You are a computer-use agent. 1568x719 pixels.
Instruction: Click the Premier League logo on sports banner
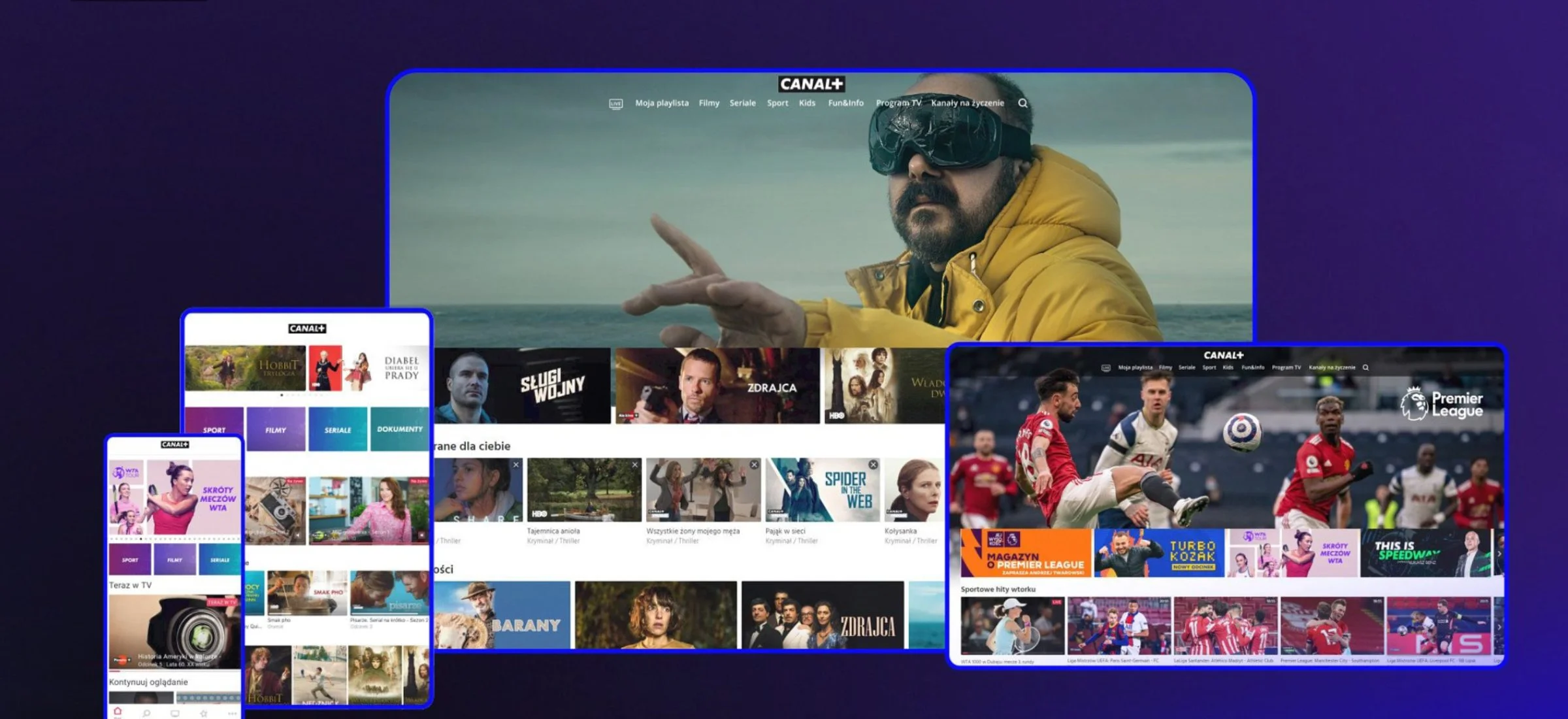(x=1442, y=404)
